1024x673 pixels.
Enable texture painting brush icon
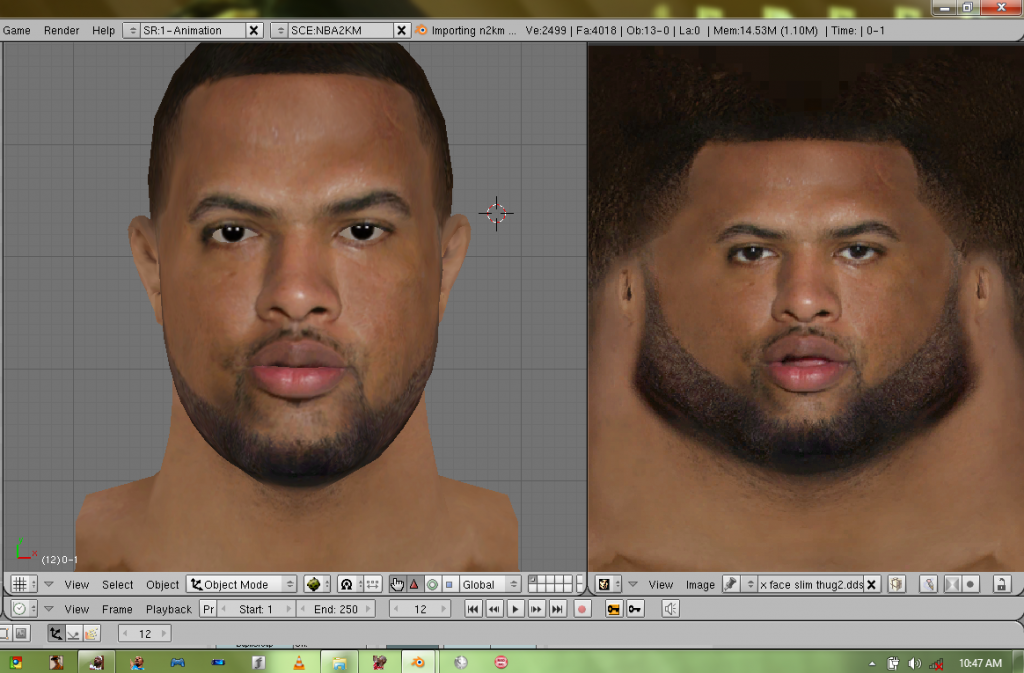point(928,584)
